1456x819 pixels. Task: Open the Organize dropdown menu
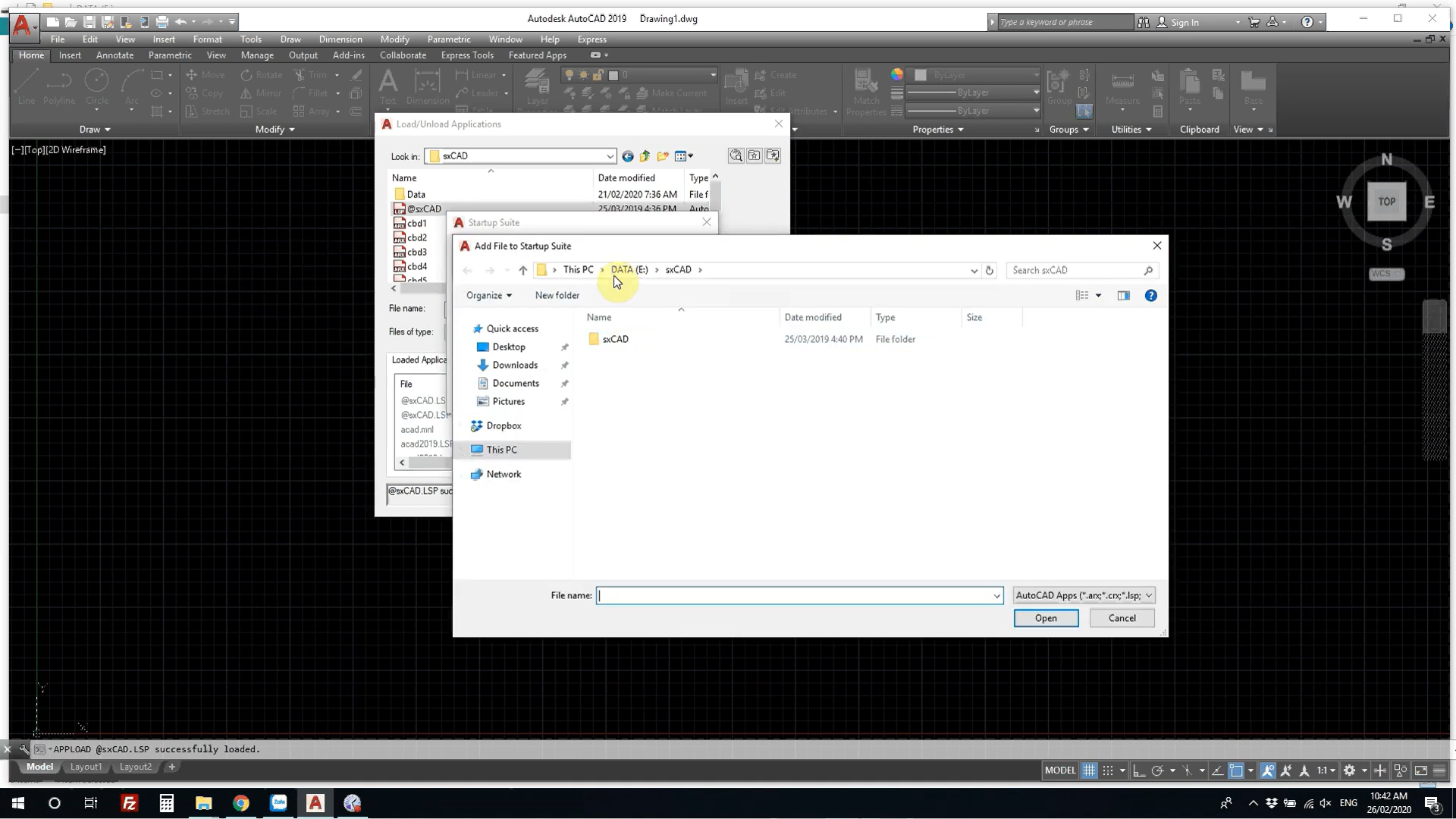[x=489, y=295]
